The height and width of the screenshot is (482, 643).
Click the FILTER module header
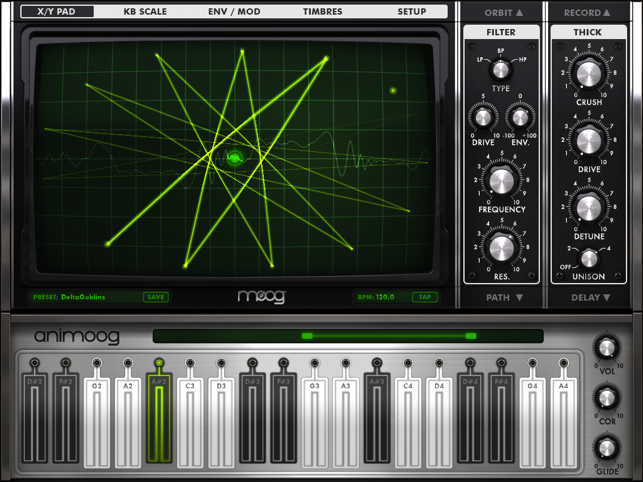[501, 32]
